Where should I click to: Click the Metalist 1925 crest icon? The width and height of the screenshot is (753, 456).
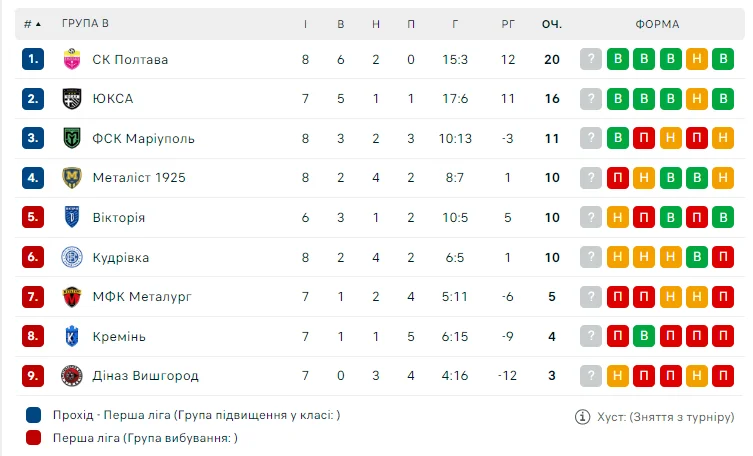(x=71, y=178)
